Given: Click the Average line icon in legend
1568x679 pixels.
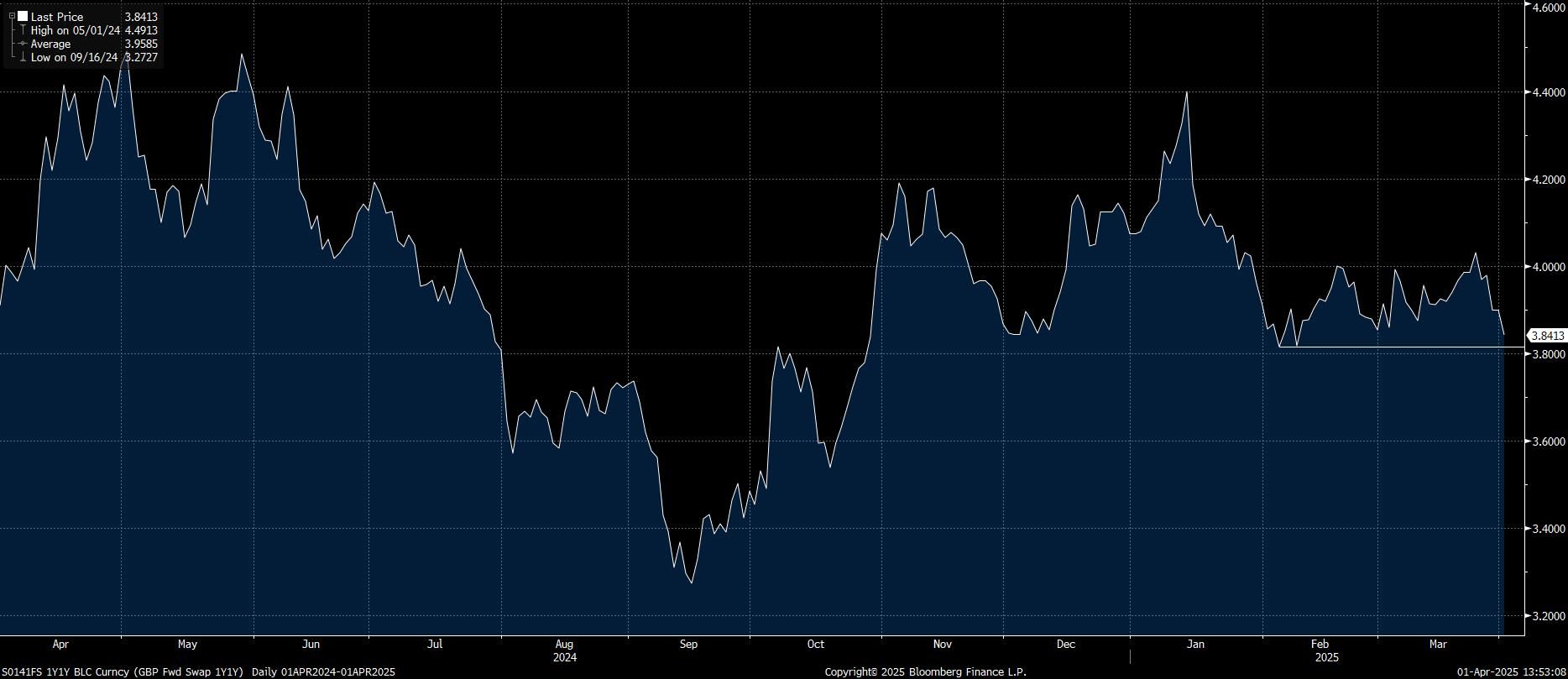Looking at the screenshot, I should coord(22,44).
